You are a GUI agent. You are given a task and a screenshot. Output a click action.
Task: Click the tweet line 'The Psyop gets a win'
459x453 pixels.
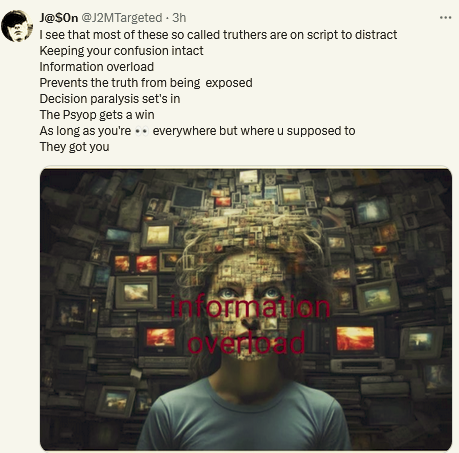(97, 115)
